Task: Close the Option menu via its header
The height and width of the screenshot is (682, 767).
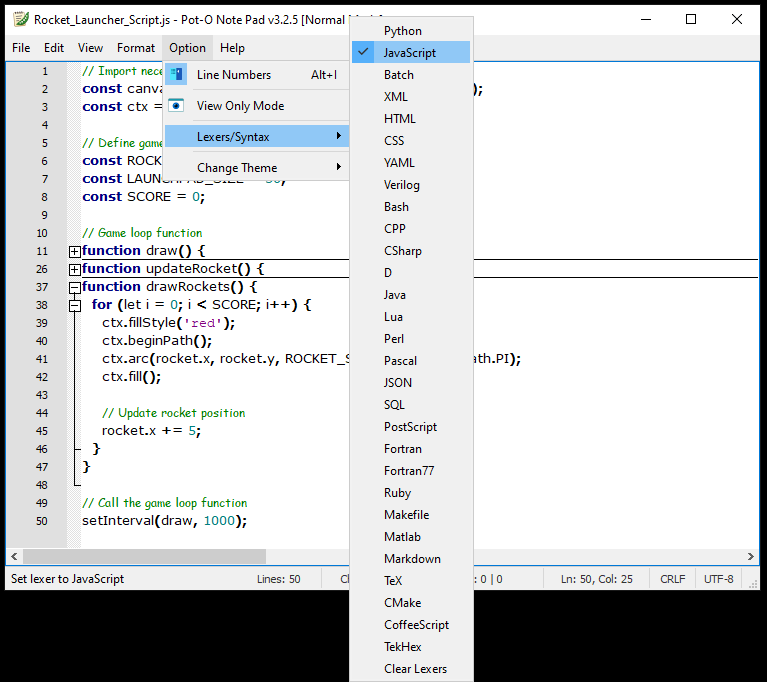Action: (x=187, y=48)
